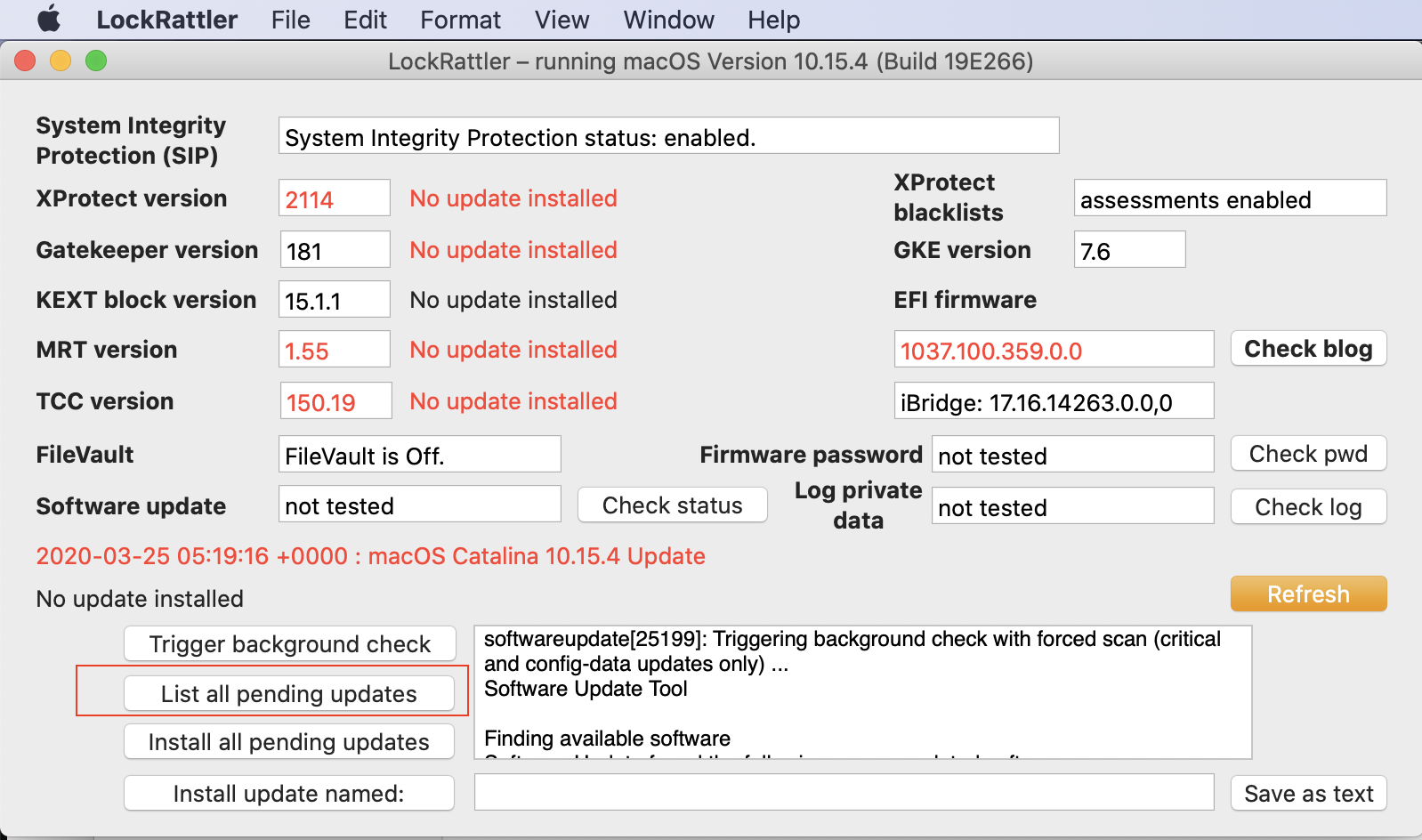
Task: Click the 'No update installed' text beside KEXT block version
Action: click(513, 300)
